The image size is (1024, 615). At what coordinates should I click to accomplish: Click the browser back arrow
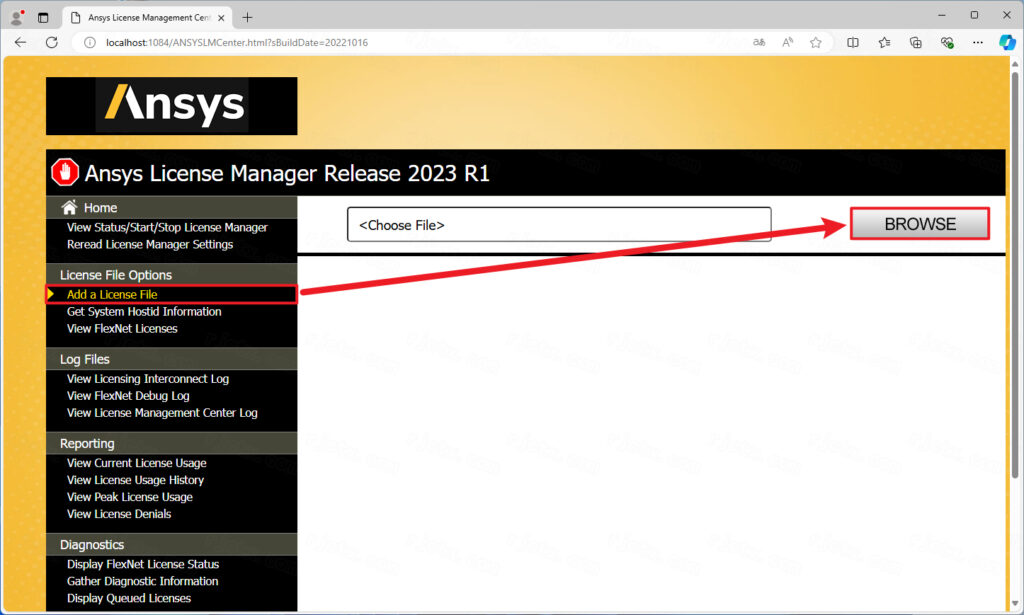tap(20, 42)
